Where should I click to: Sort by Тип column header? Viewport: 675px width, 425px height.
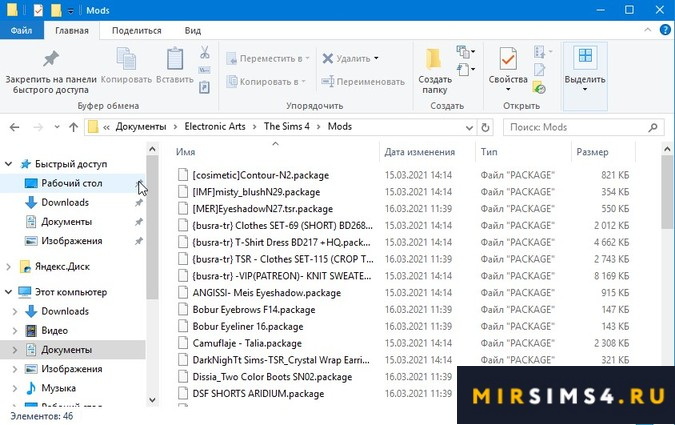pyautogui.click(x=489, y=152)
